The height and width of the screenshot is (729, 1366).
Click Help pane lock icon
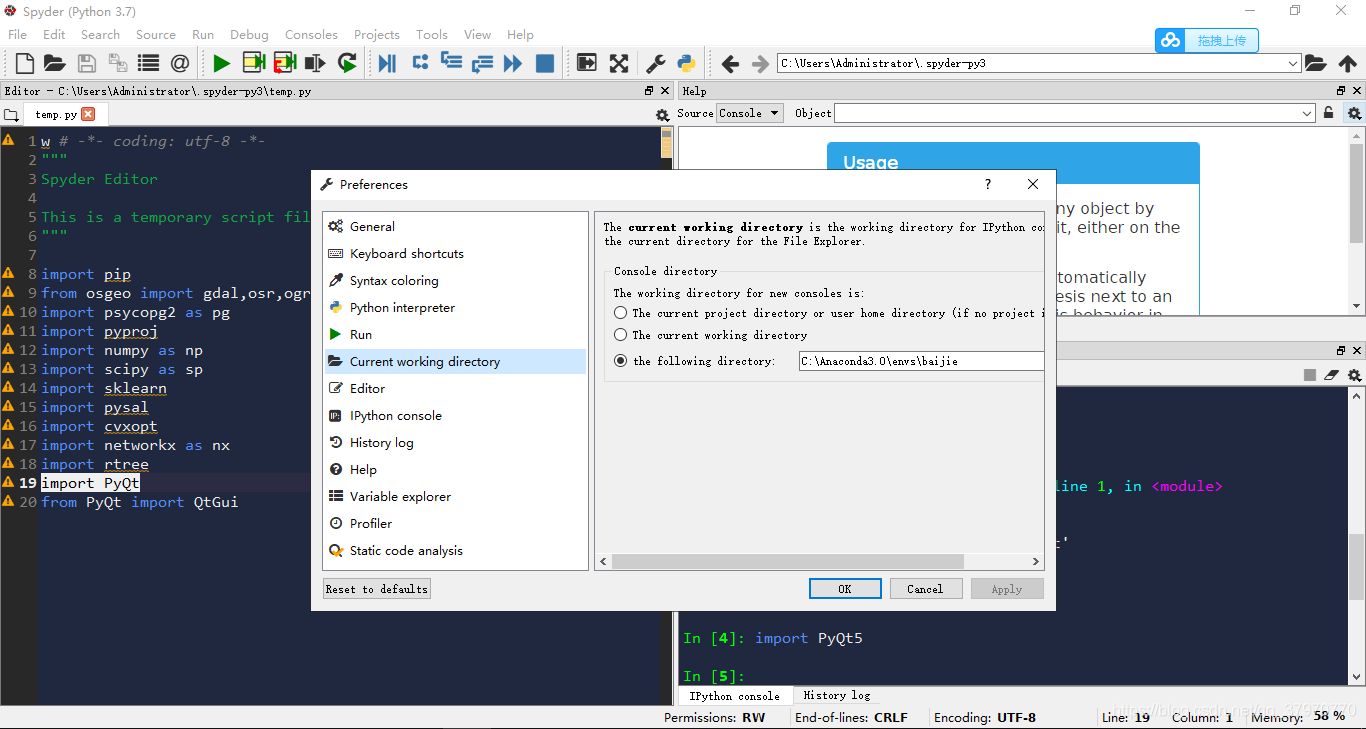point(1328,113)
